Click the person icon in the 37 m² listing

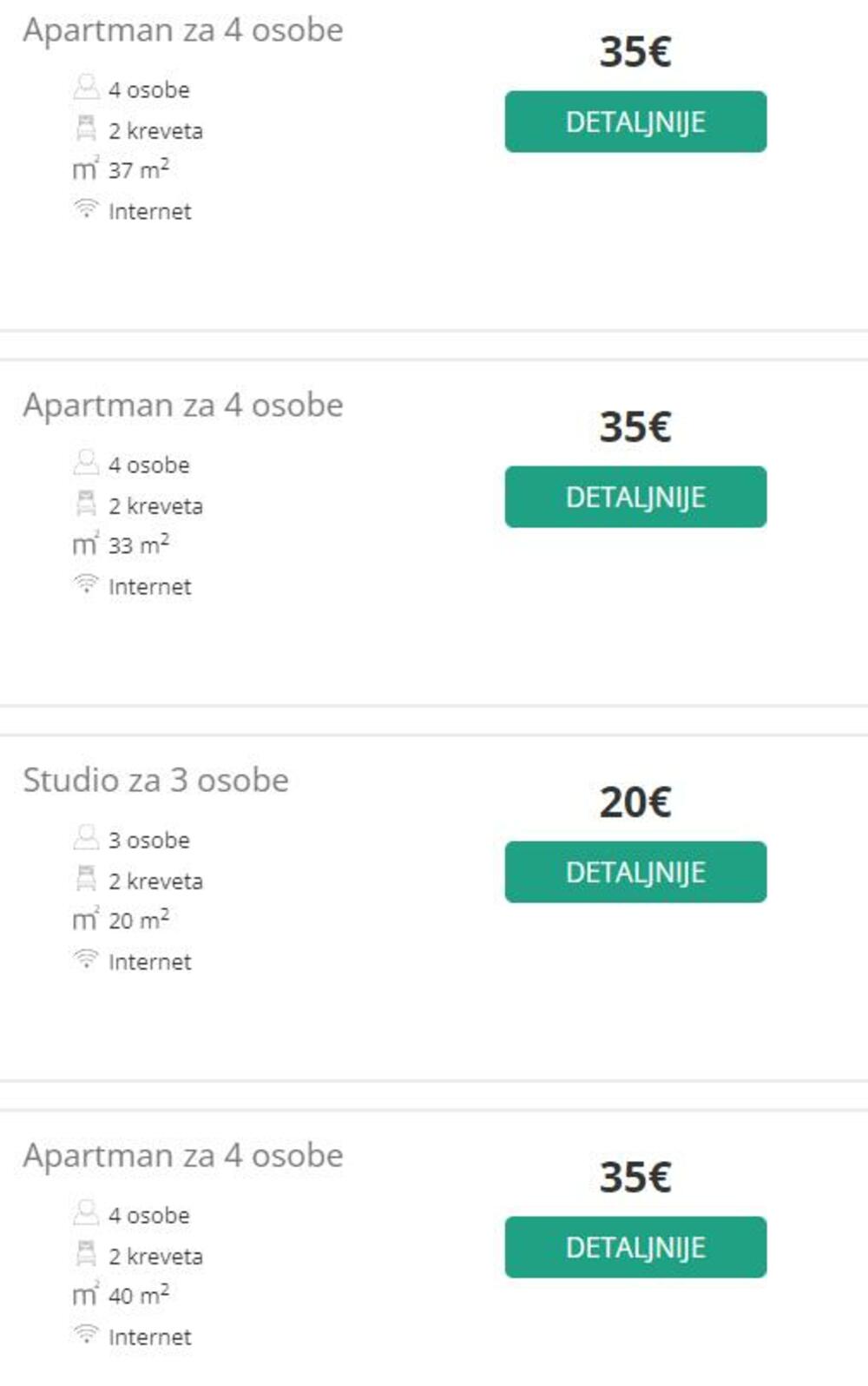tap(86, 88)
